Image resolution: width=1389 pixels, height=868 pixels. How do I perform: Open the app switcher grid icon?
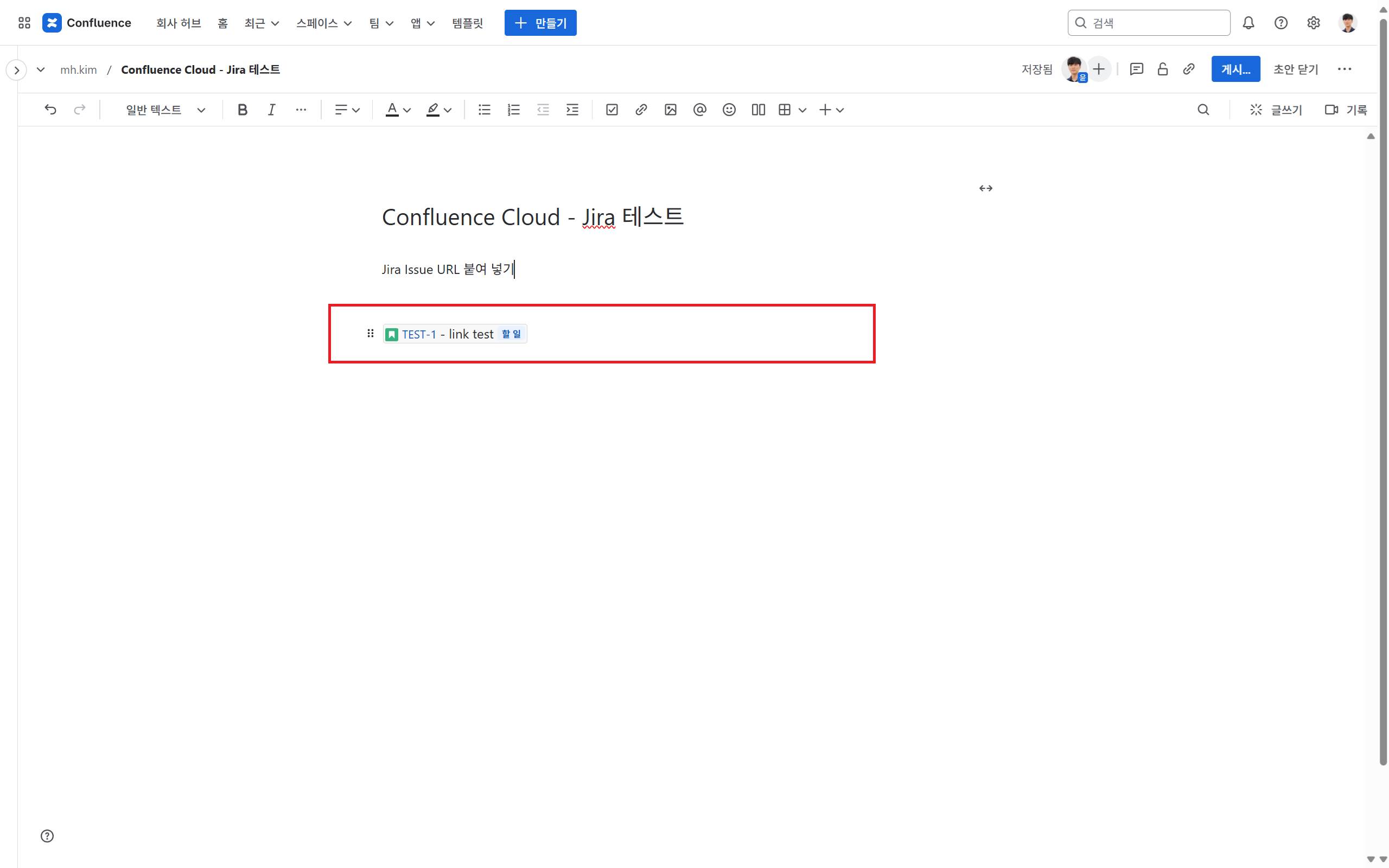24,23
